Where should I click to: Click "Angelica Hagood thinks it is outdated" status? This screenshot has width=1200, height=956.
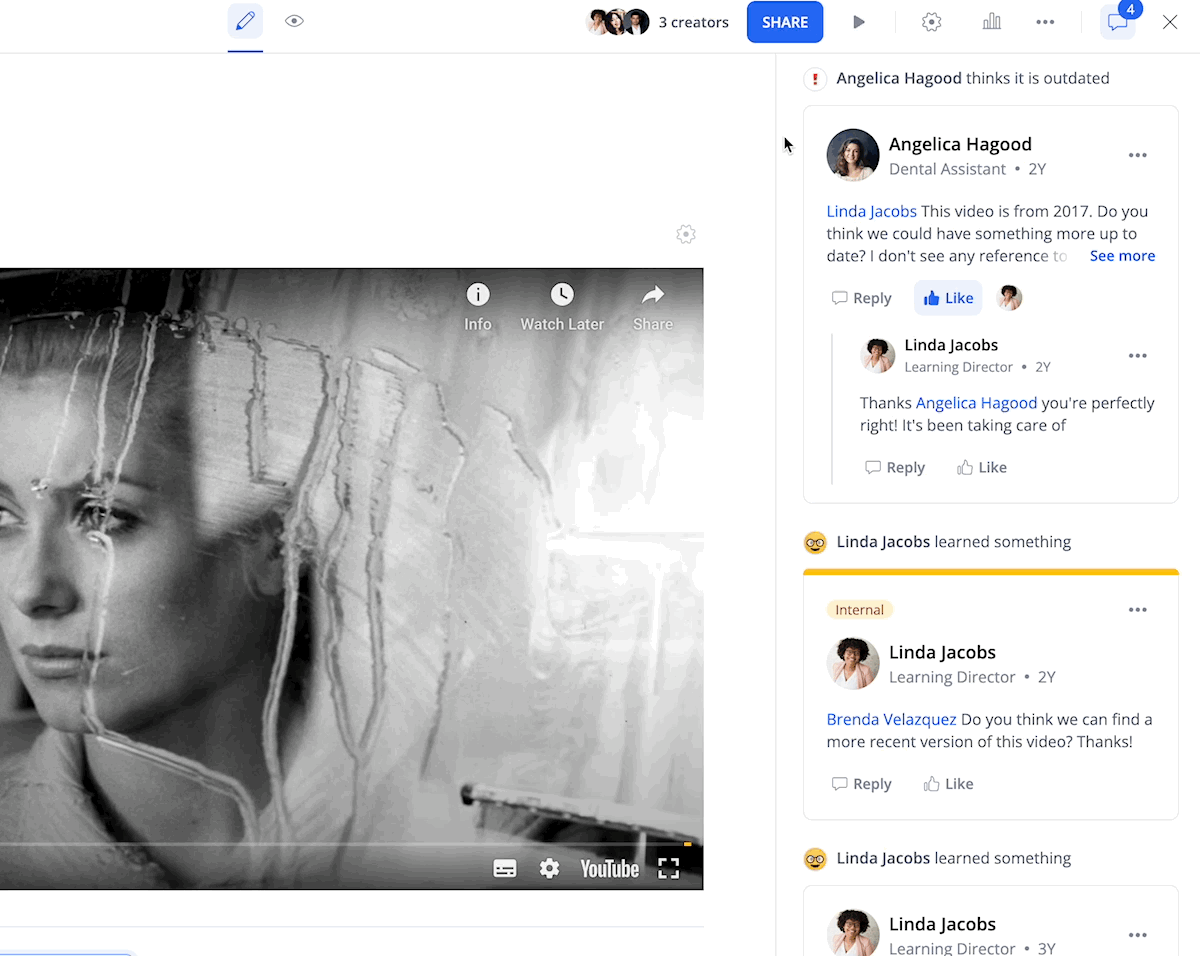[973, 78]
